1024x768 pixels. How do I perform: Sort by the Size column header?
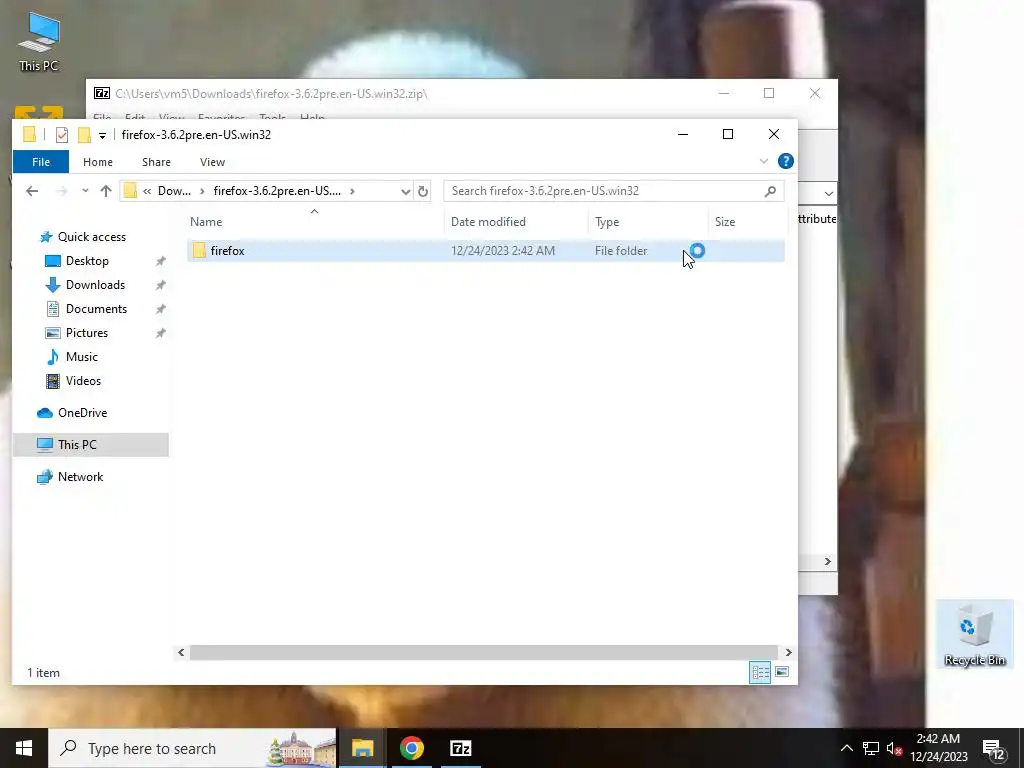747,222
